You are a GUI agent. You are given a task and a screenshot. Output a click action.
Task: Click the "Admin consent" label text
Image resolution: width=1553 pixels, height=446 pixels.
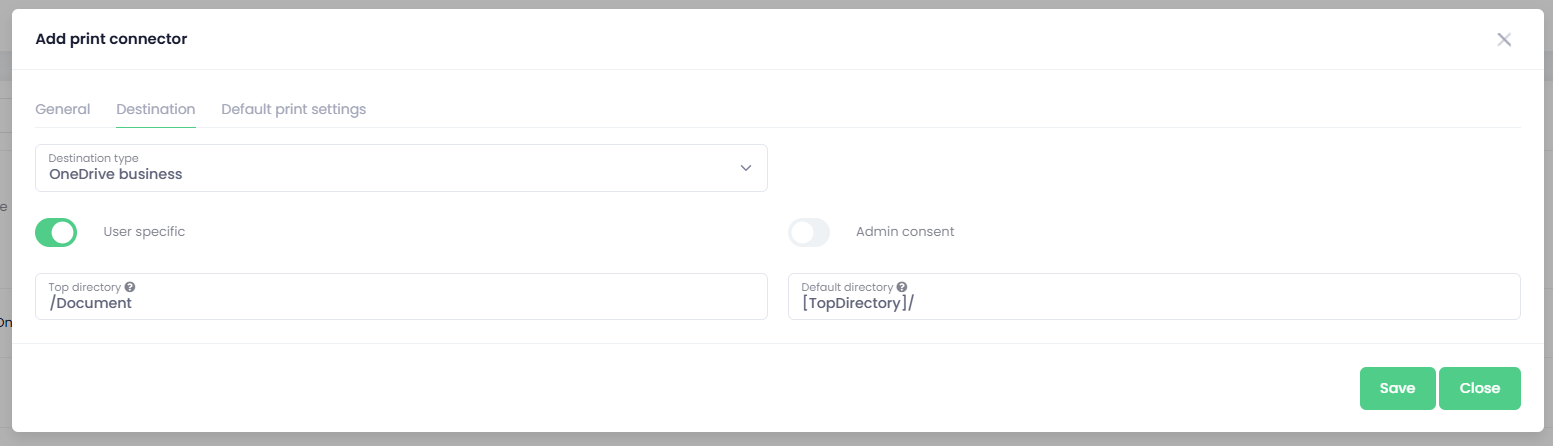tap(905, 232)
